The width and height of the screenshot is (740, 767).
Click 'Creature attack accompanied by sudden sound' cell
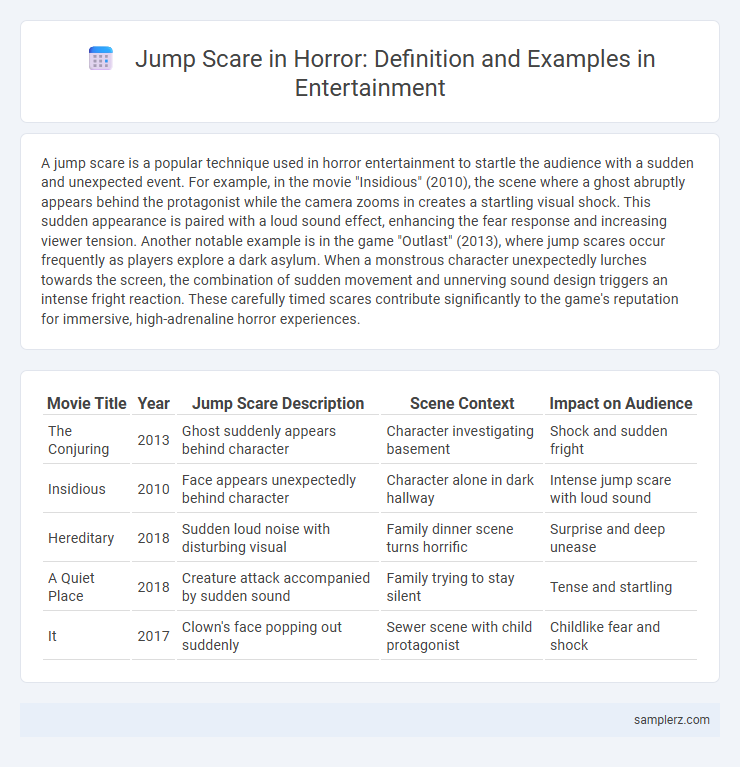(278, 587)
